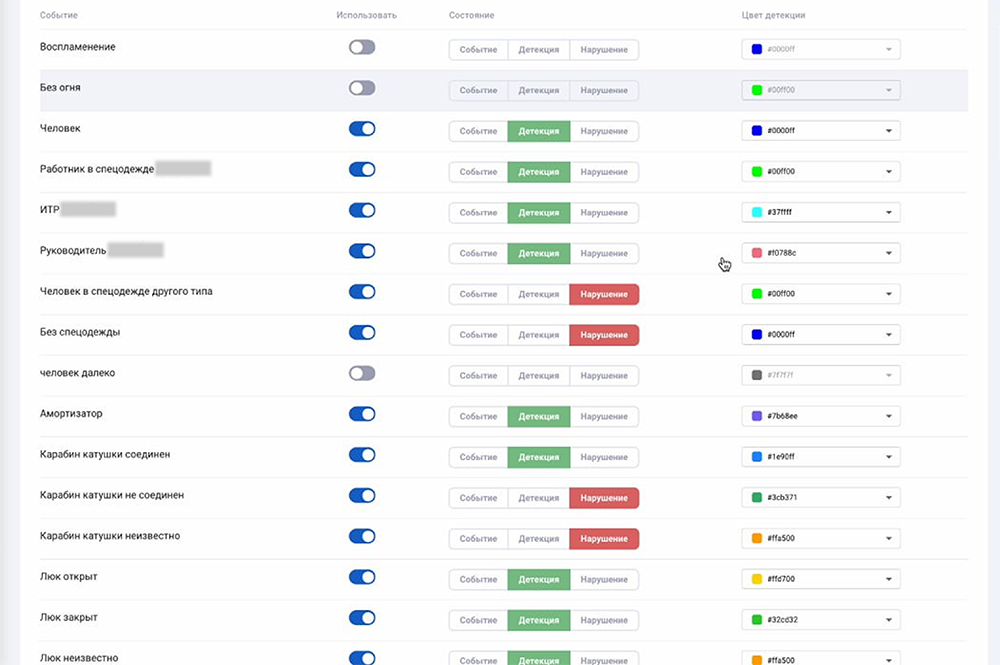The height and width of the screenshot is (665, 1000).
Task: Select Событие for Без спецодежды row
Action: click(478, 335)
